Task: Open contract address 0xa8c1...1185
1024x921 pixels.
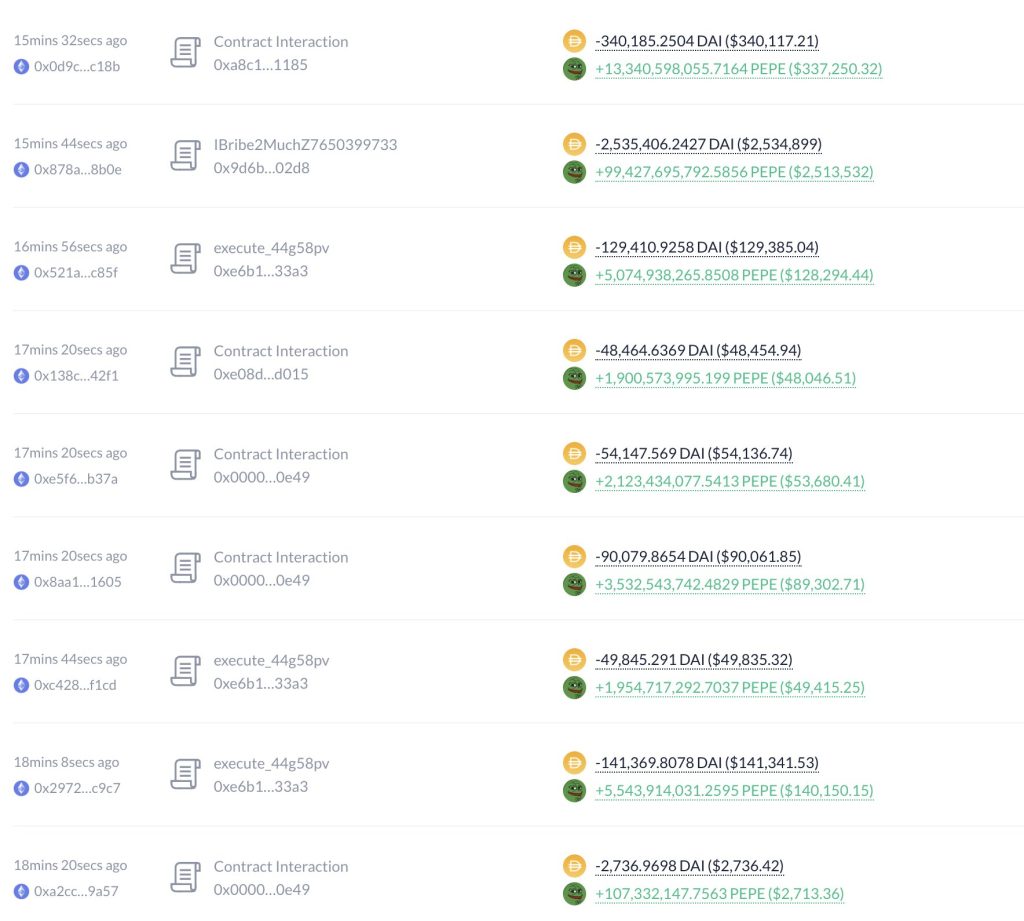Action: click(x=260, y=65)
